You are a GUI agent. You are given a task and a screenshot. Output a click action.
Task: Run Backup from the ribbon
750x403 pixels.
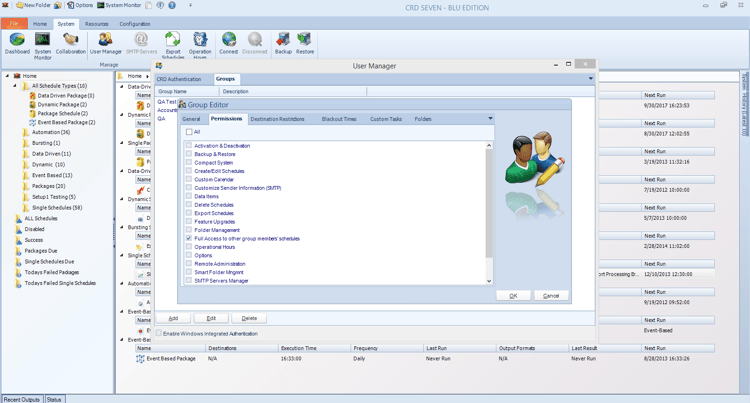(283, 44)
